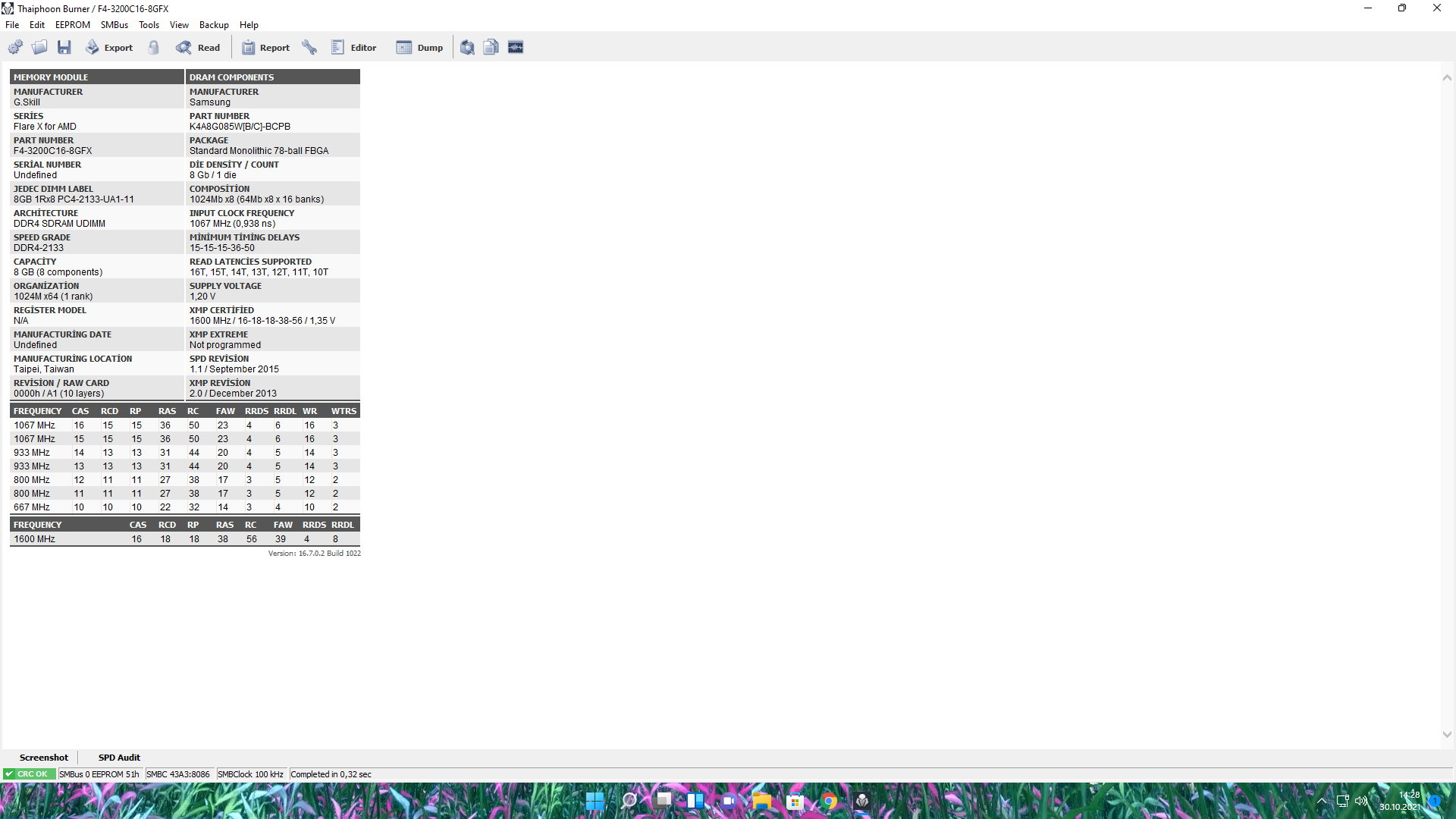Open the EEPROM menu

click(72, 25)
